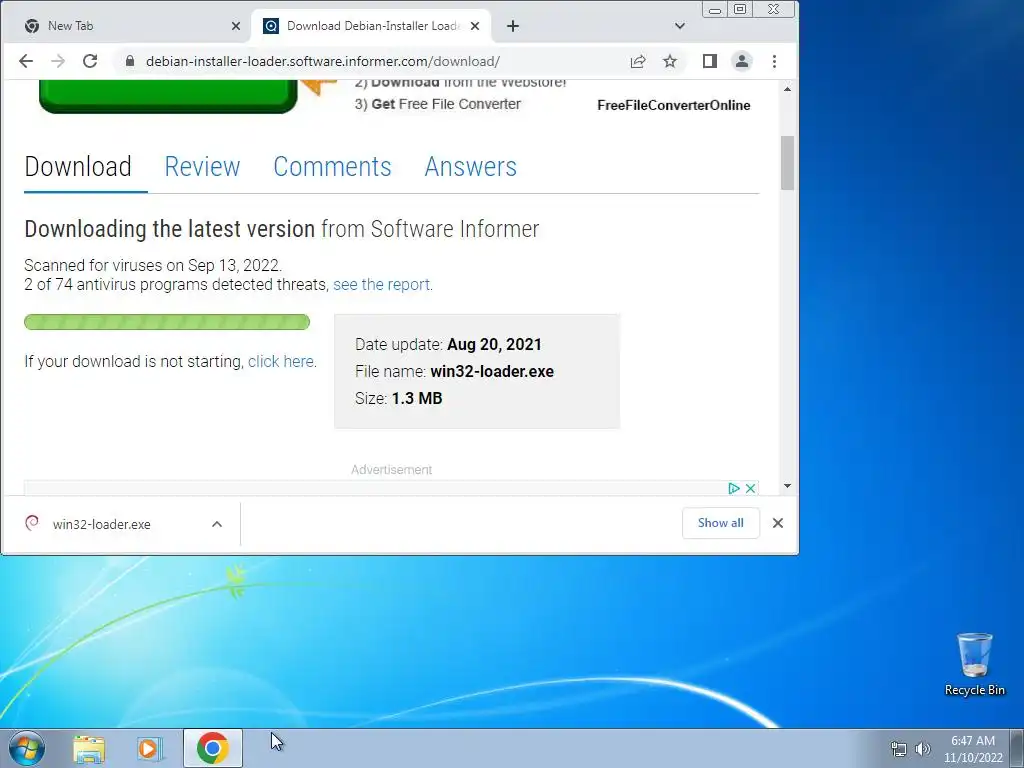Image resolution: width=1024 pixels, height=768 pixels.
Task: Click the vertical scrollbar thumb
Action: [x=788, y=163]
